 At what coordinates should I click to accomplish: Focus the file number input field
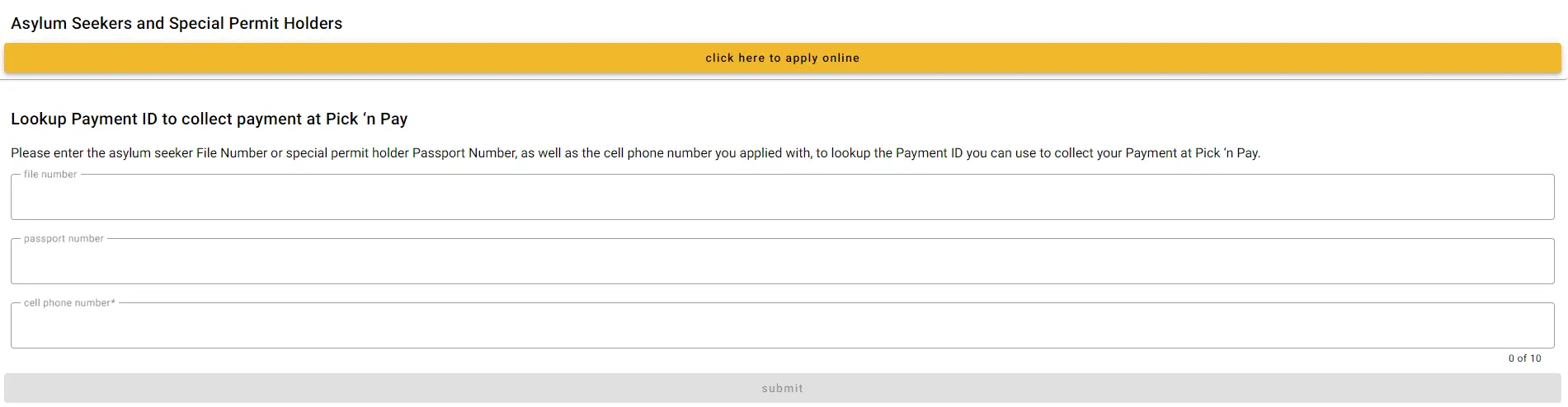(x=782, y=198)
